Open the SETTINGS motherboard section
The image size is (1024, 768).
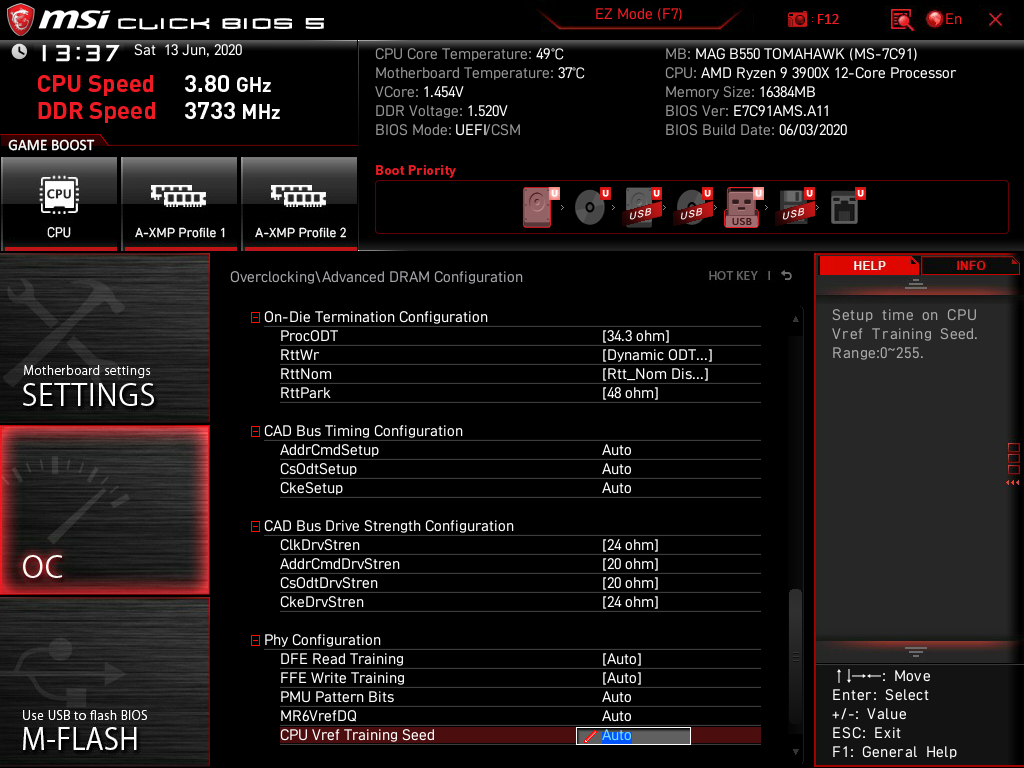104,338
